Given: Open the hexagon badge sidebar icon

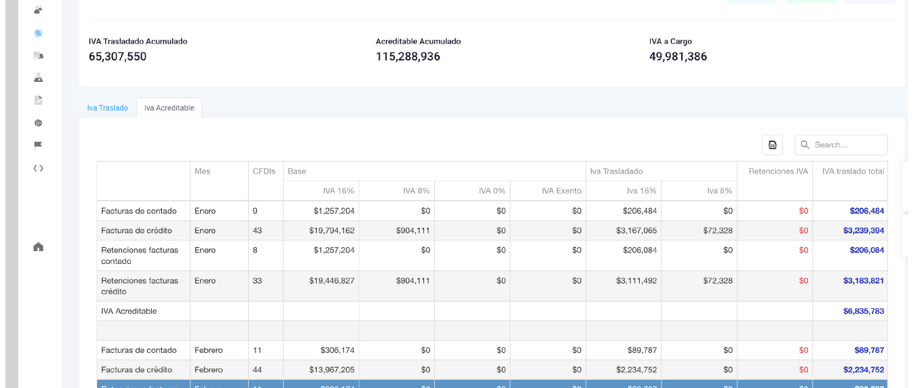Looking at the screenshot, I should click(39, 123).
